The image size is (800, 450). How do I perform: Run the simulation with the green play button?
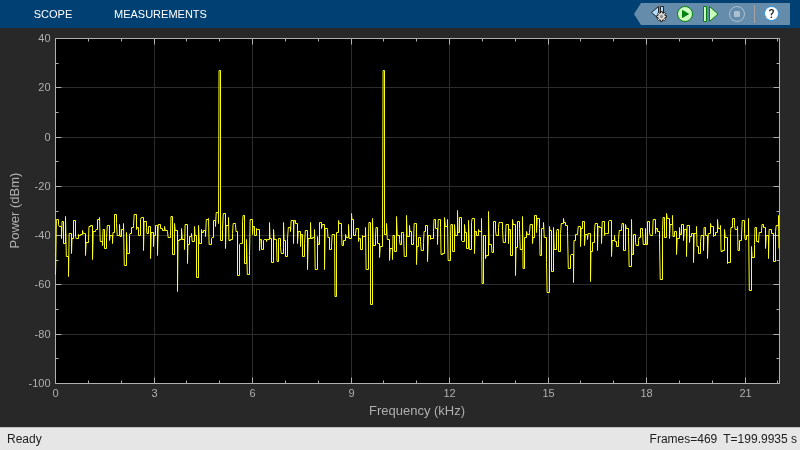[x=685, y=14]
